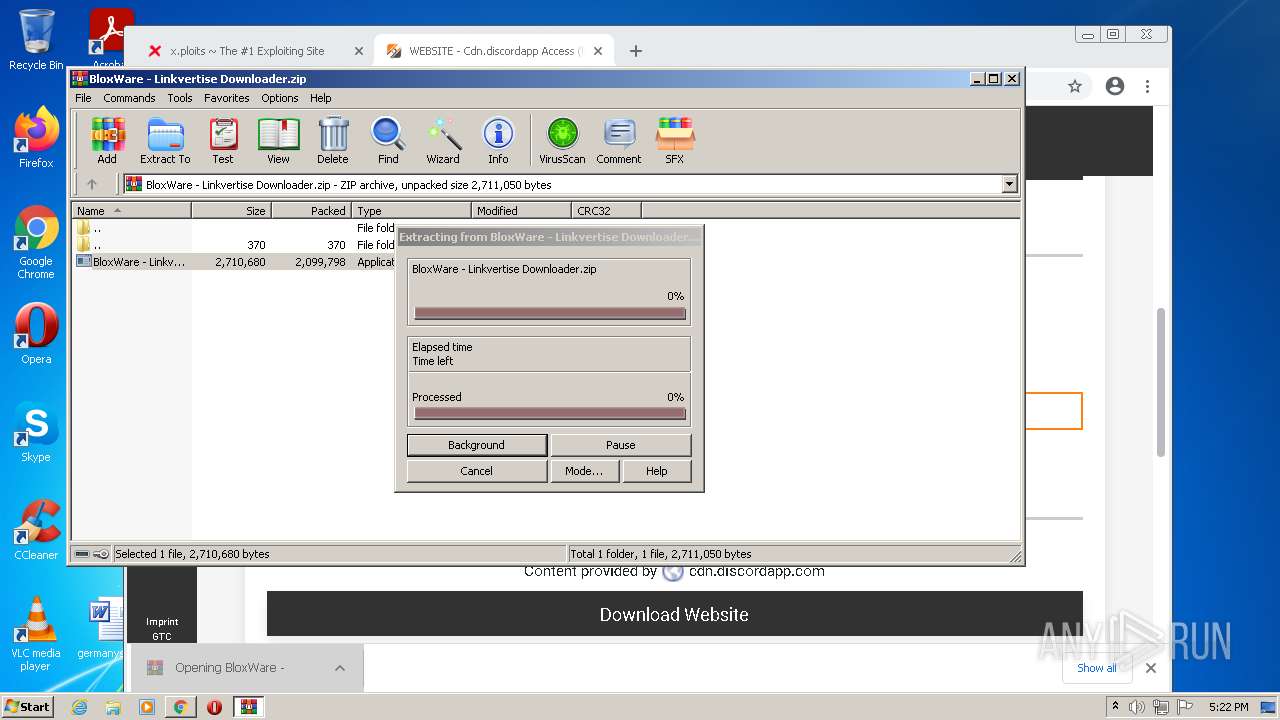Image resolution: width=1280 pixels, height=720 pixels.
Task: Close the downloads bar
Action: 1150,668
